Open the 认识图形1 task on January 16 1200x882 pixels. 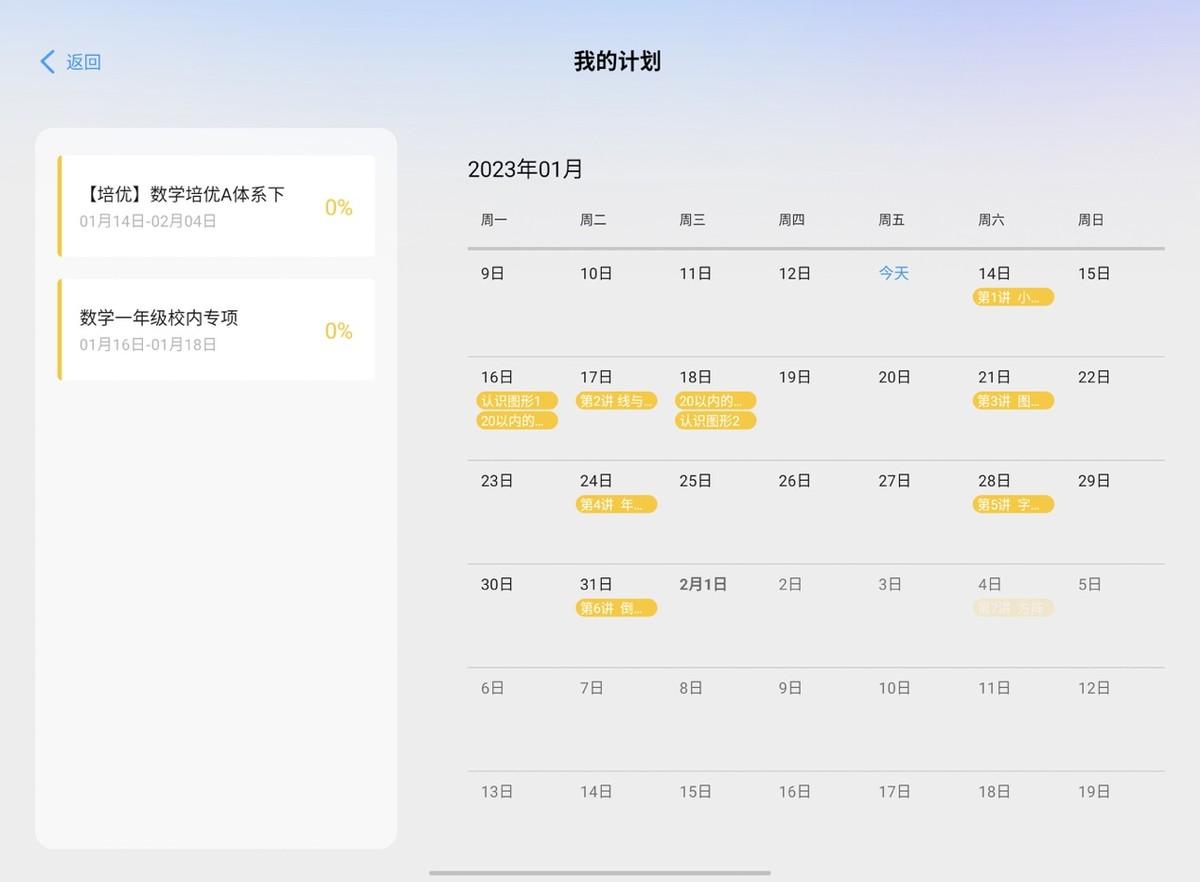click(x=515, y=400)
